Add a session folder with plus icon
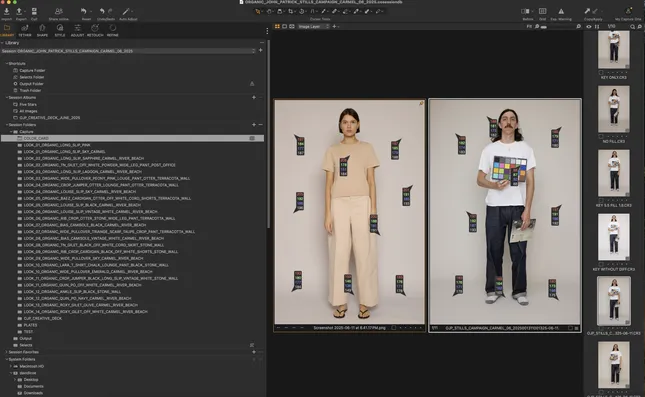This screenshot has width=645, height=397. pos(254,125)
